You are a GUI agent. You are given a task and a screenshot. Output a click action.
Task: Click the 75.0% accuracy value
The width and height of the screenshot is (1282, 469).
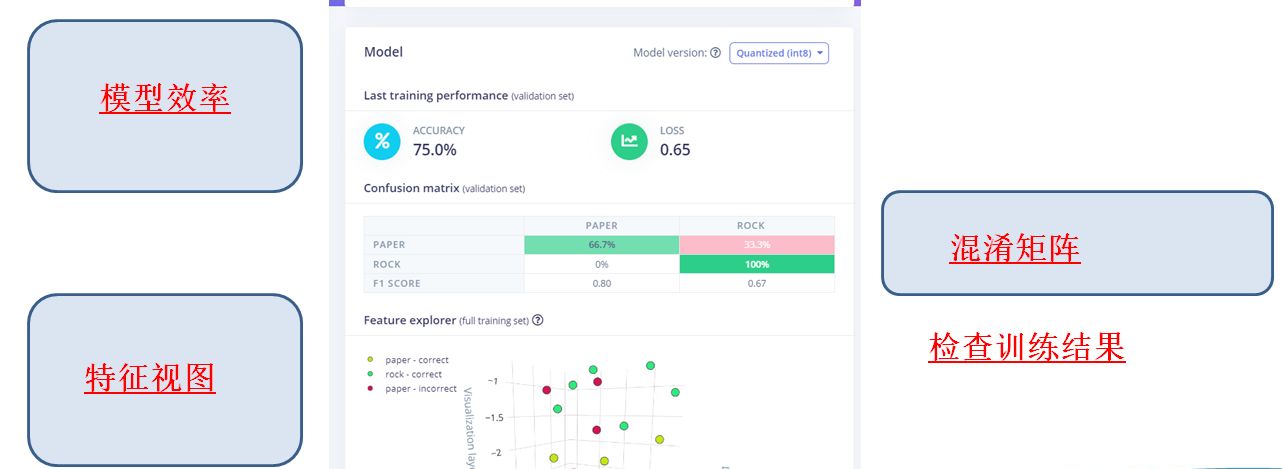[435, 150]
